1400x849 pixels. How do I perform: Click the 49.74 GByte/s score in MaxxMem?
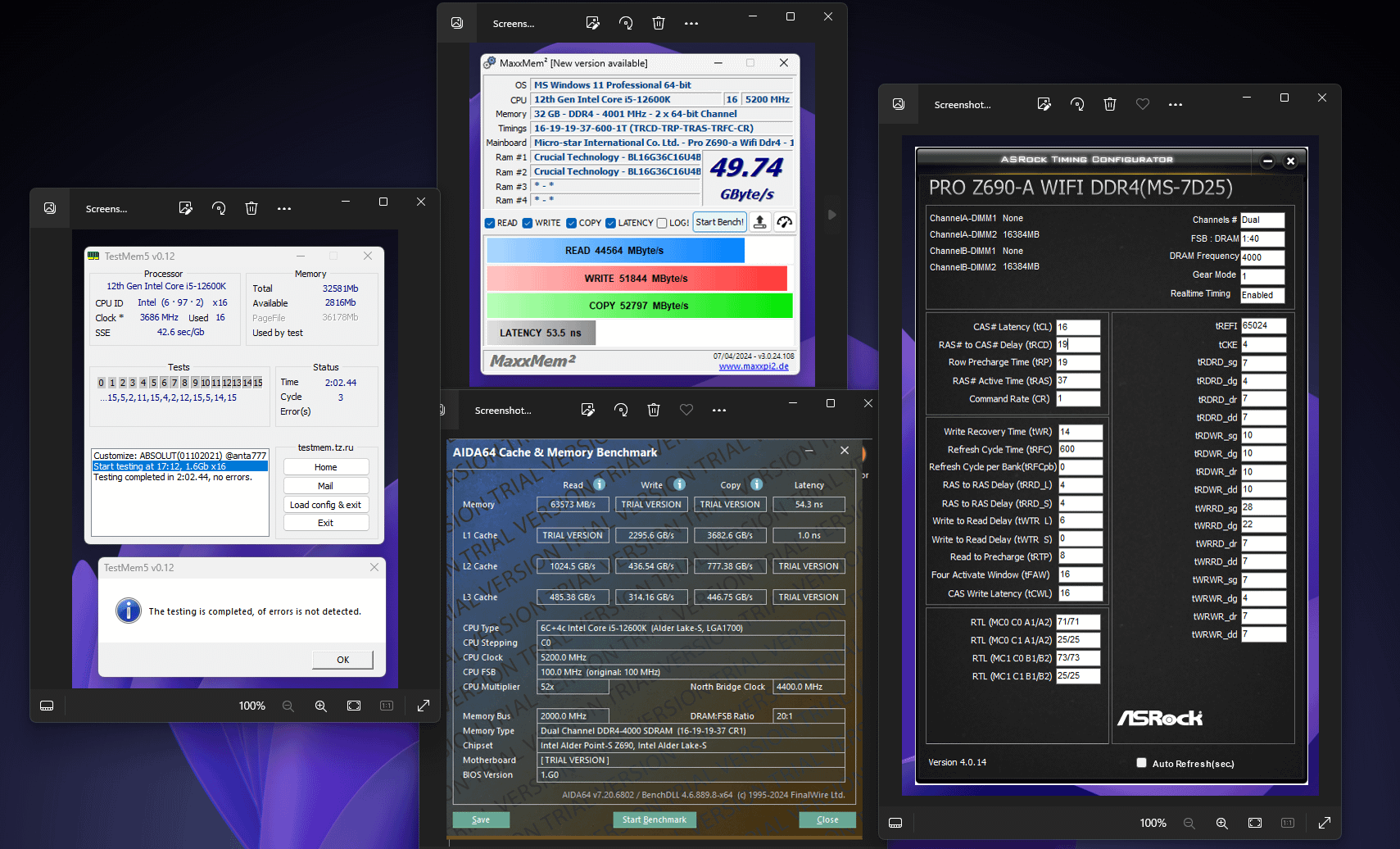[x=747, y=179]
